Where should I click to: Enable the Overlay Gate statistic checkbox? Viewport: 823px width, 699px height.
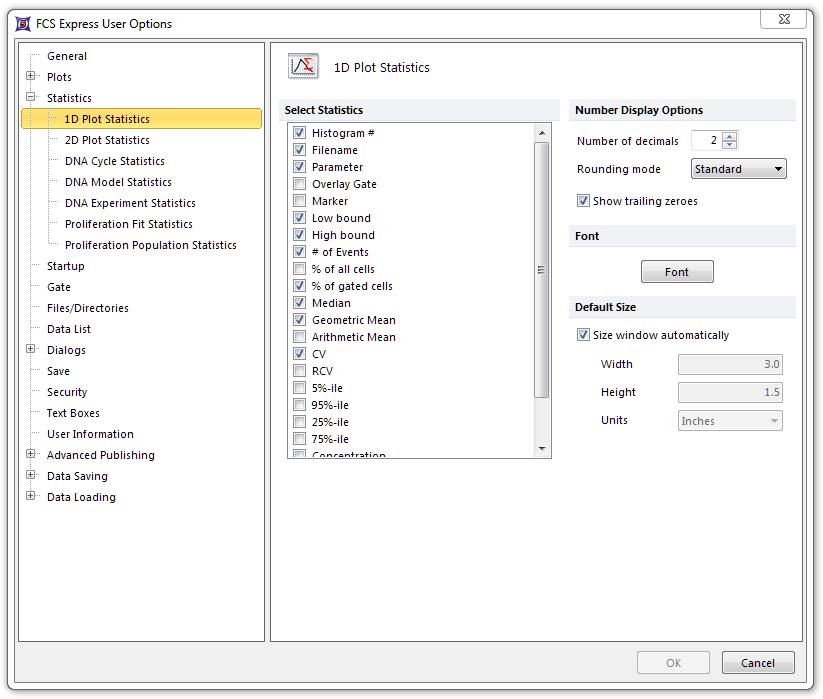tap(300, 184)
